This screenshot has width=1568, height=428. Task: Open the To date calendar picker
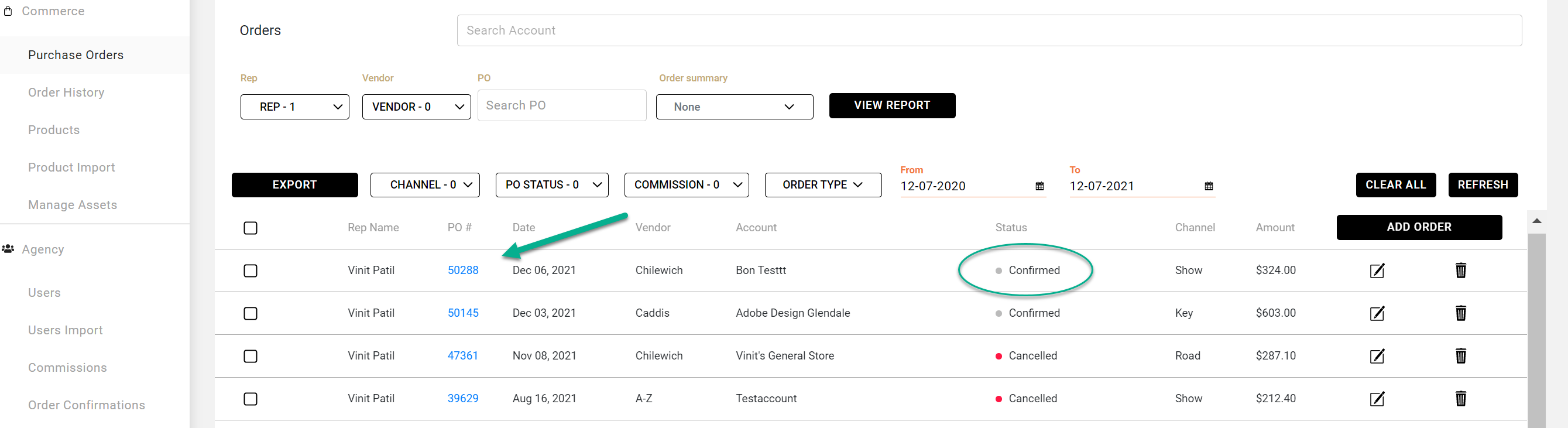[x=1208, y=186]
